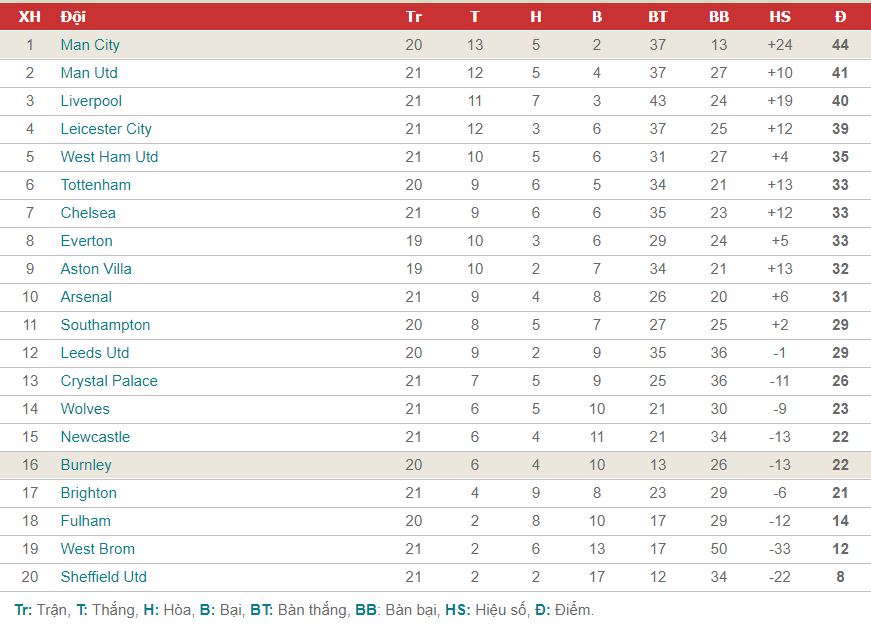This screenshot has height=639, width=871.
Task: Select Leicester City in the table
Action: [x=106, y=129]
